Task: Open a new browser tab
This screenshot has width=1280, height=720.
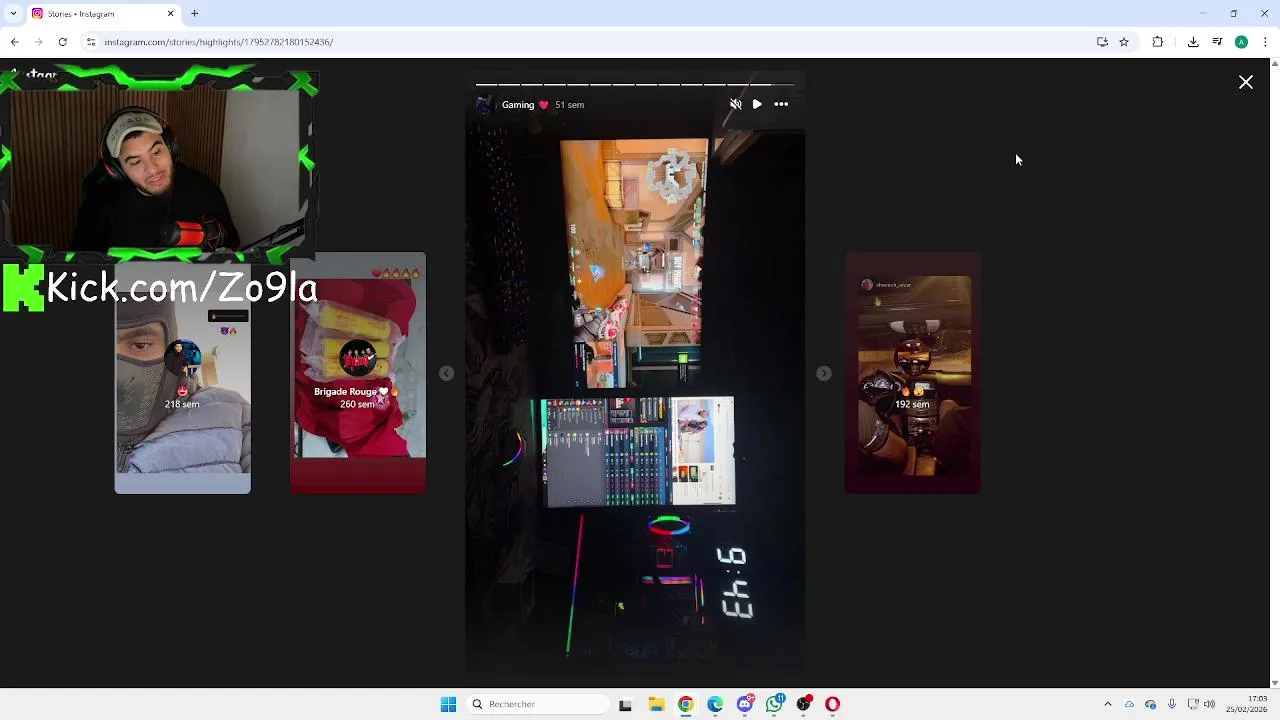Action: pos(195,14)
